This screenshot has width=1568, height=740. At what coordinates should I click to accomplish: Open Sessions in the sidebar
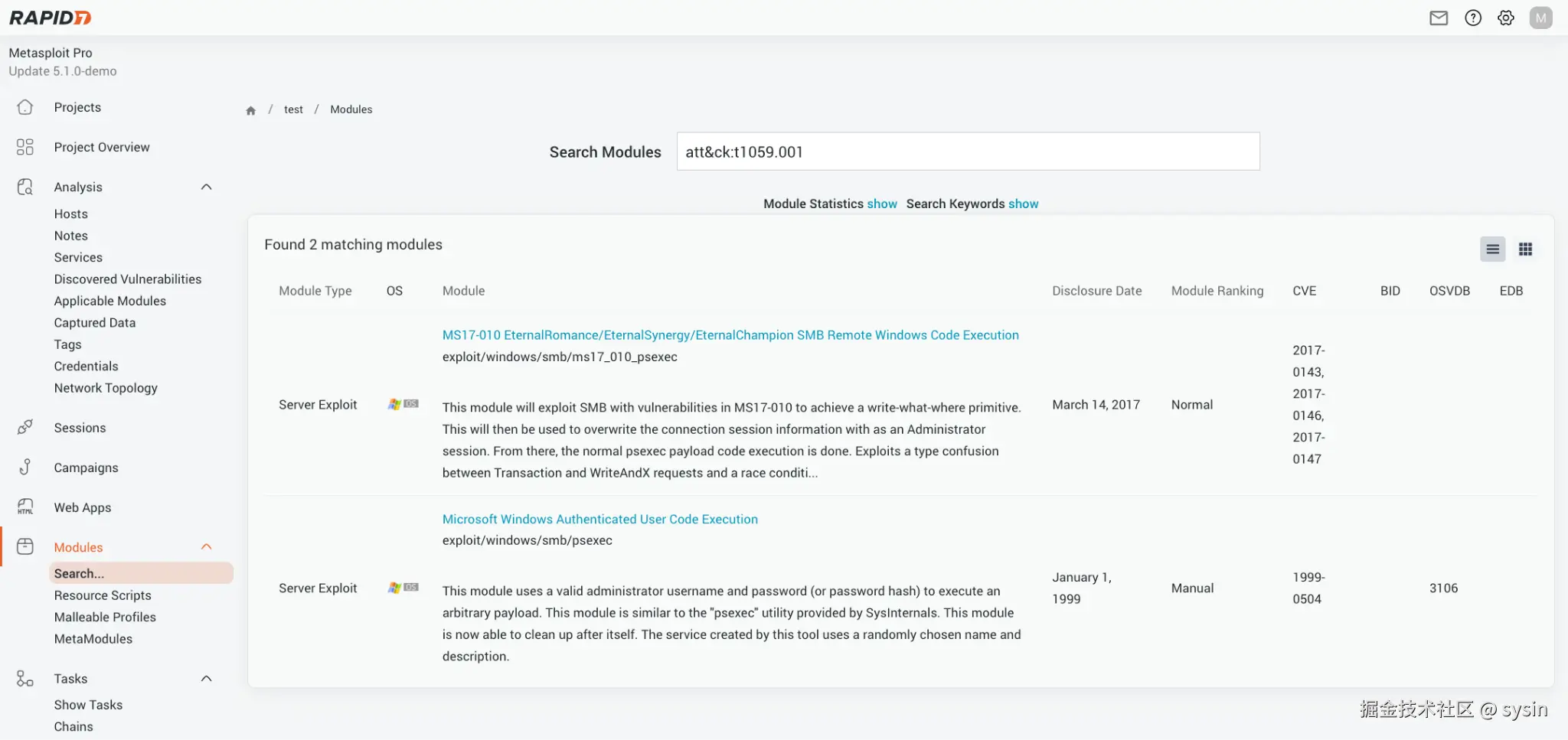[80, 428]
